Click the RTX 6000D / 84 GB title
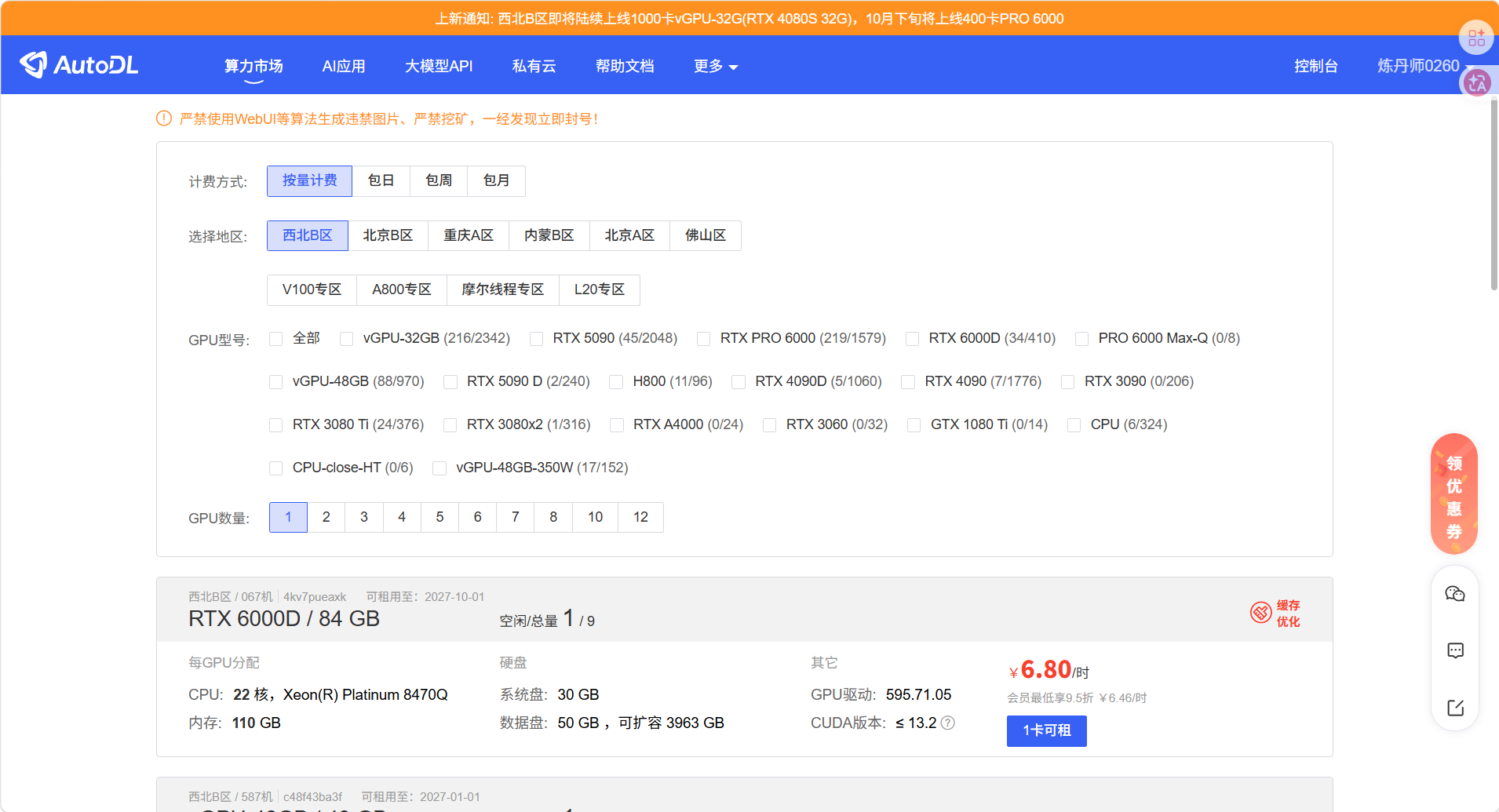 coord(284,619)
